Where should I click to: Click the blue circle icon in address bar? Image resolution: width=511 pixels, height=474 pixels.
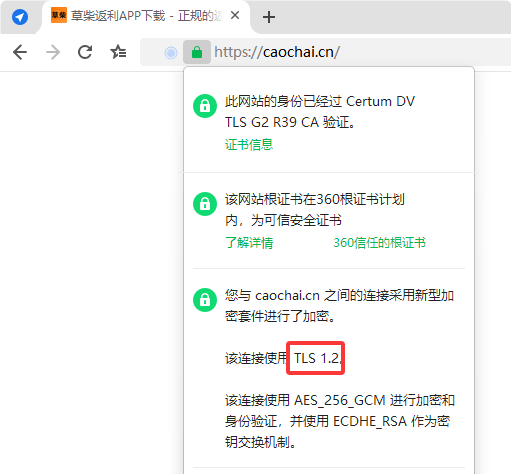171,52
